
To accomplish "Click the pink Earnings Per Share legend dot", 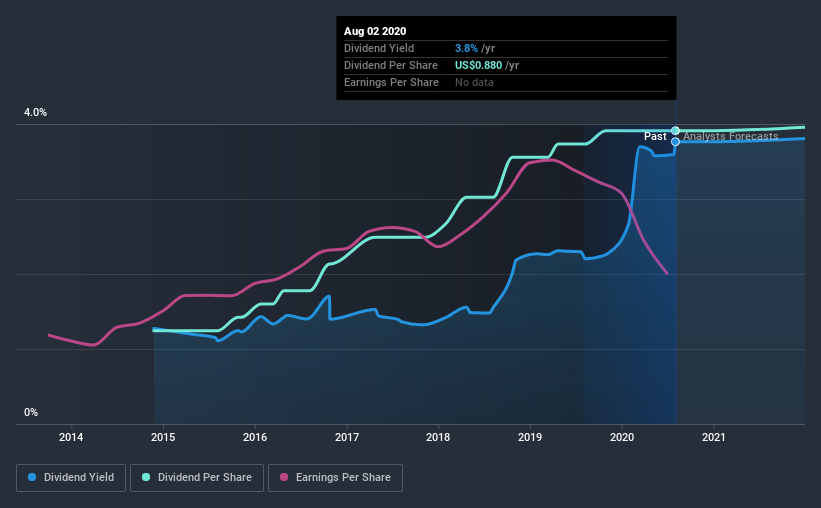I will click(284, 477).
